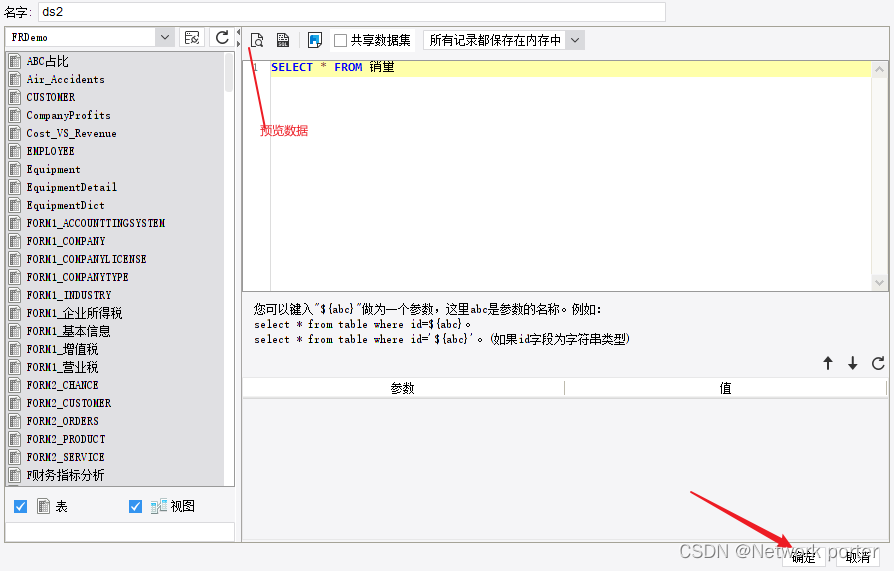The image size is (894, 571).
Task: Select the FORM1_COMPANY table
Action: pos(66,241)
